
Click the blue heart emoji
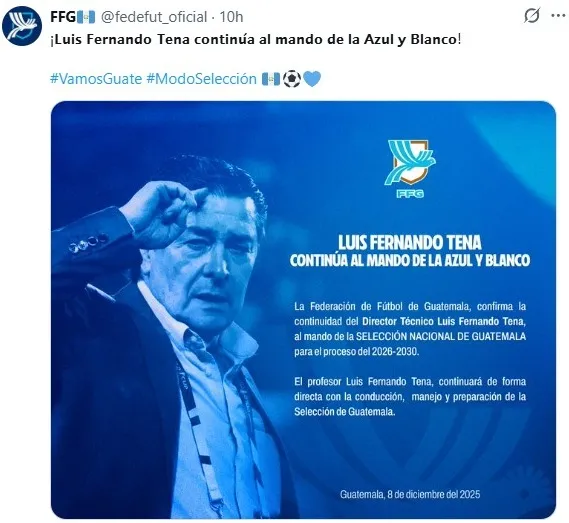pos(312,79)
